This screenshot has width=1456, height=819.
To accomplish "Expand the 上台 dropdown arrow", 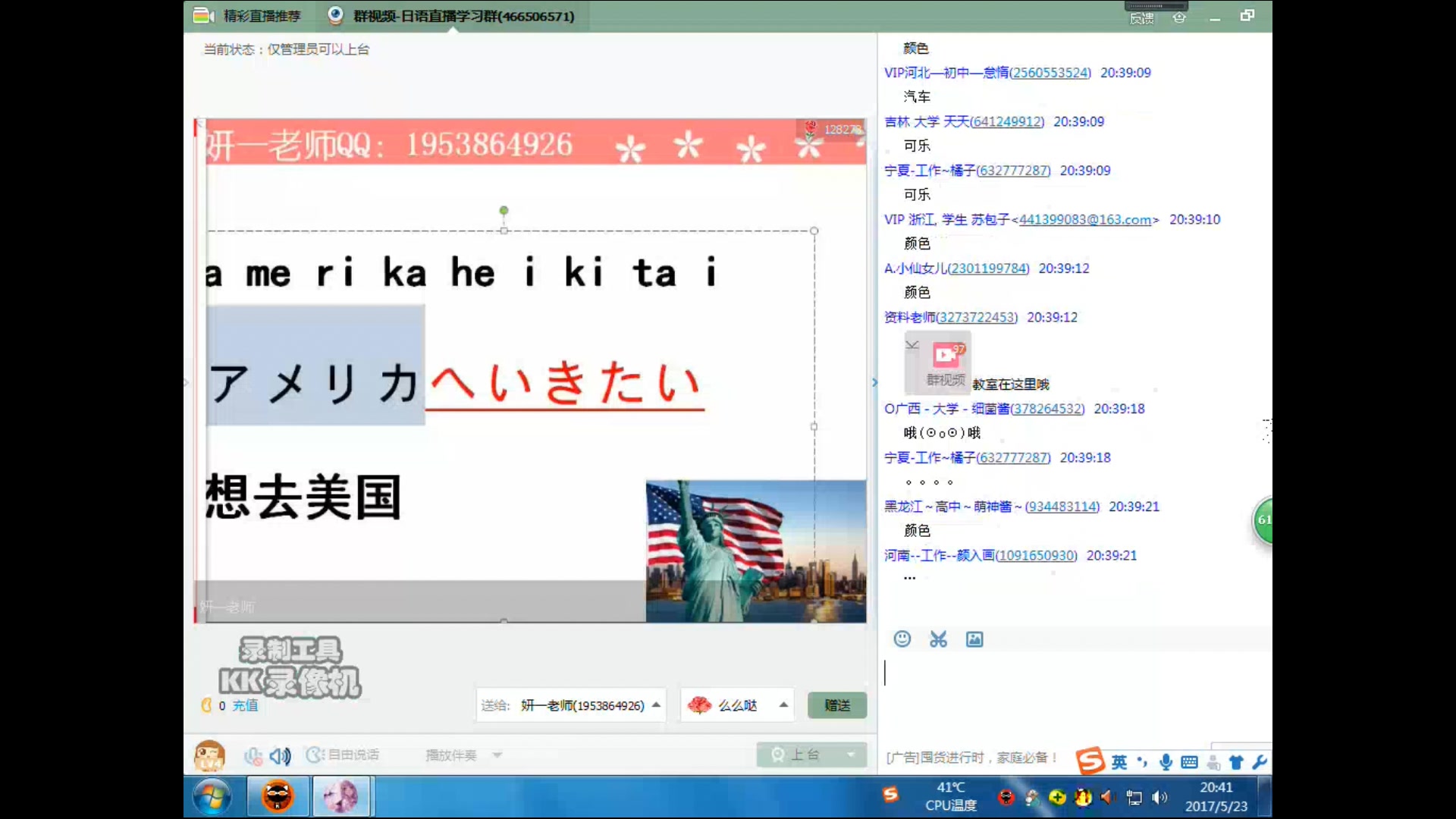I will tap(851, 755).
